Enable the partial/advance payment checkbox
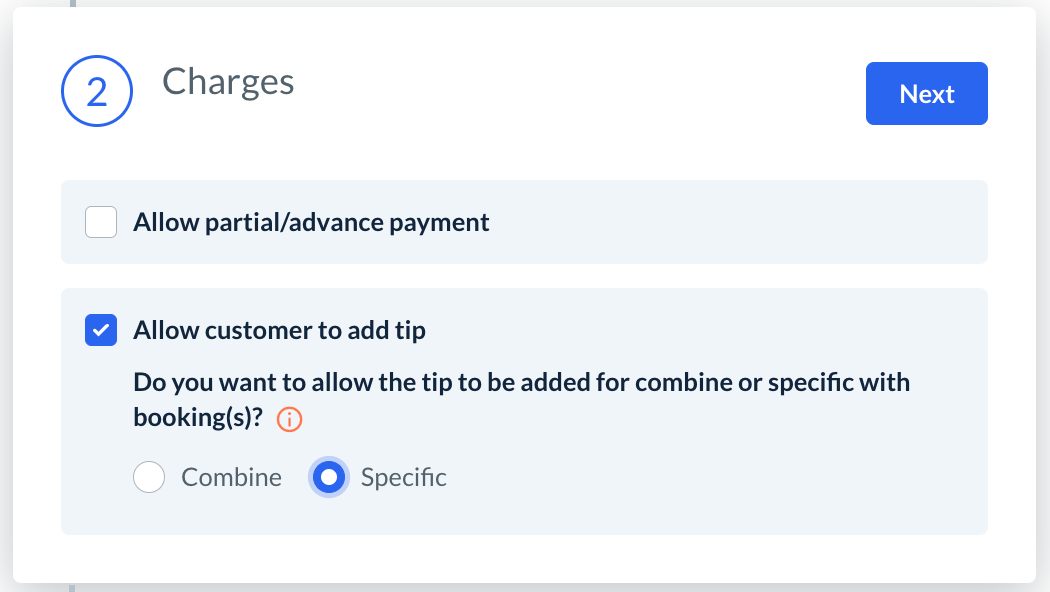 tap(101, 222)
